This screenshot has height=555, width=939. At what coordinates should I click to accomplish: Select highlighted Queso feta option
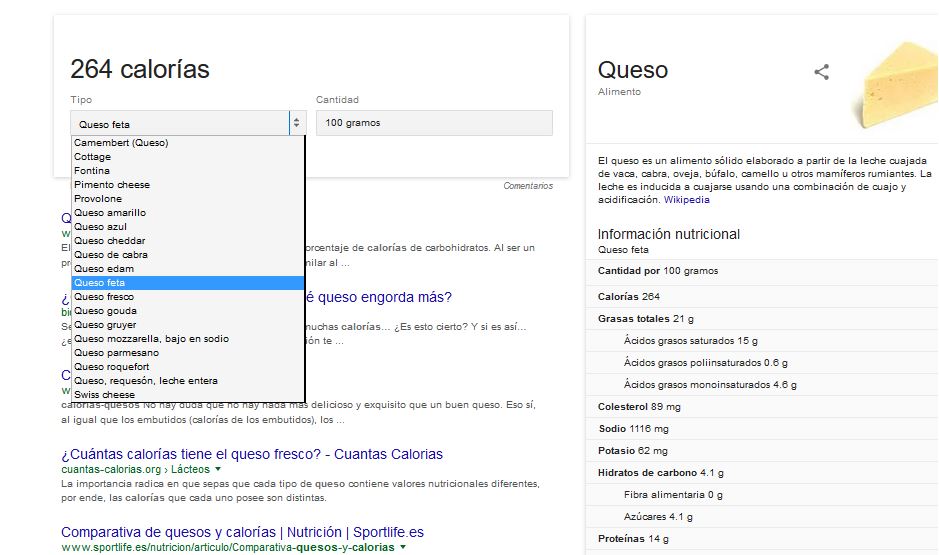(x=187, y=283)
